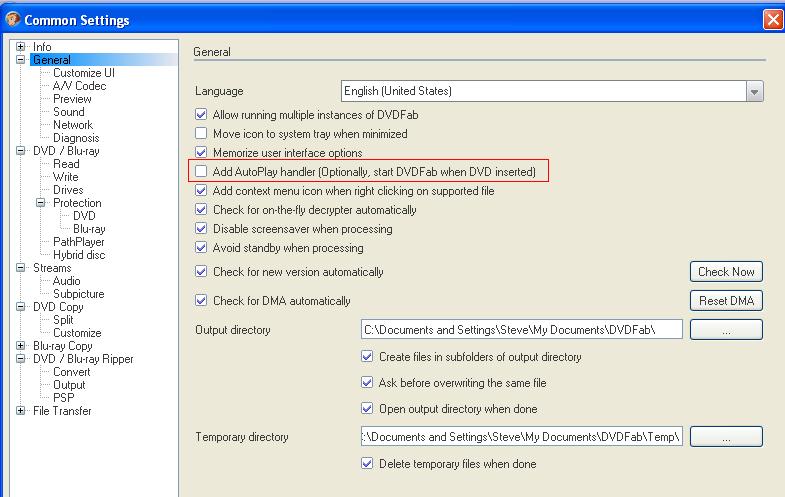This screenshot has width=785, height=497.
Task: Uncheck Avoid standby when processing
Action: [201, 247]
